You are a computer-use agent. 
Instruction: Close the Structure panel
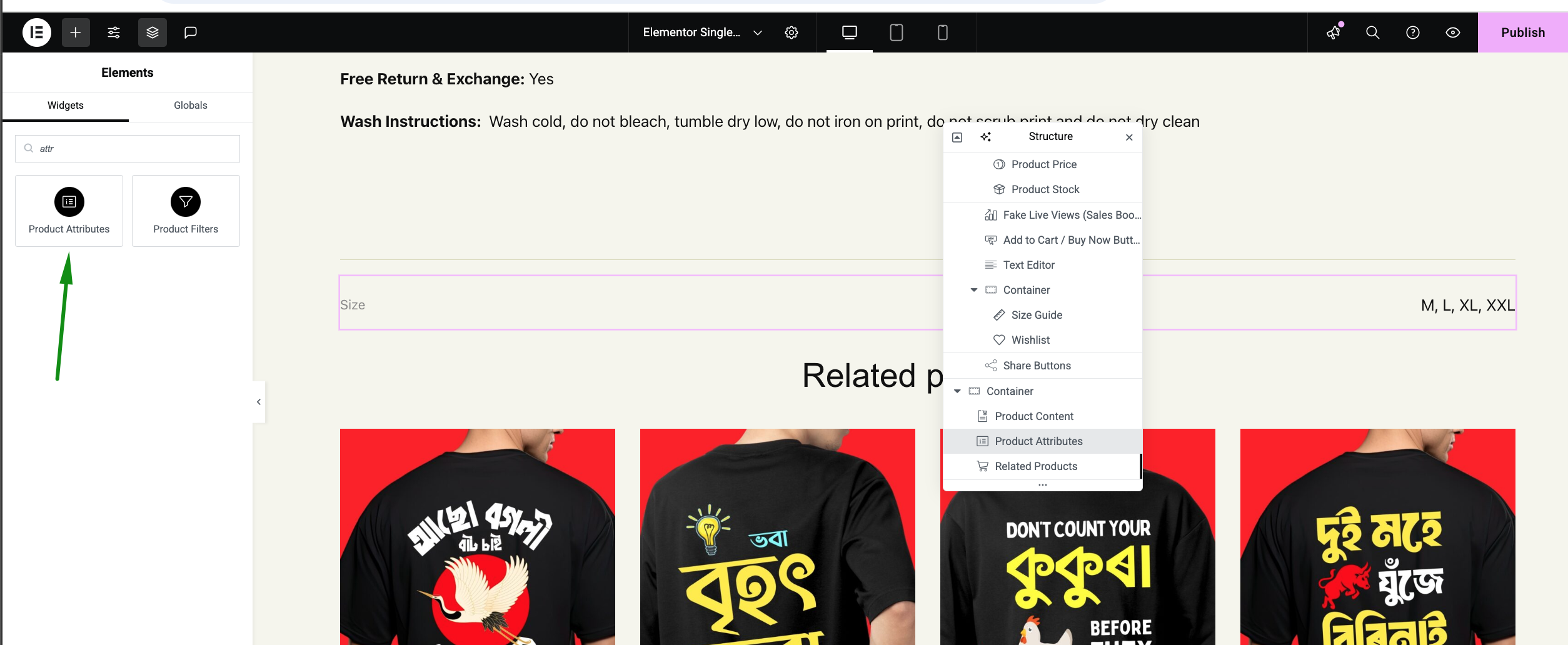(x=1129, y=137)
